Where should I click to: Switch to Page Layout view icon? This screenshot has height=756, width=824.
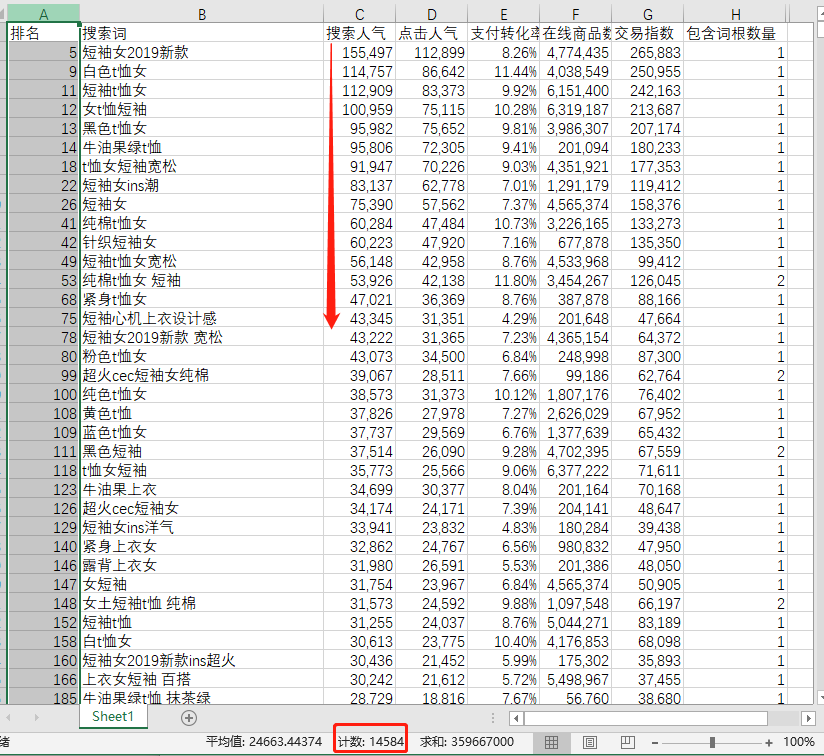point(589,742)
